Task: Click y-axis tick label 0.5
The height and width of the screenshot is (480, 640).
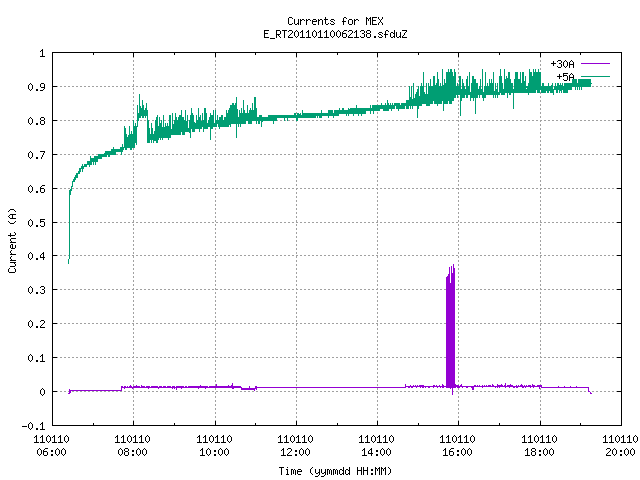Action: (x=36, y=222)
